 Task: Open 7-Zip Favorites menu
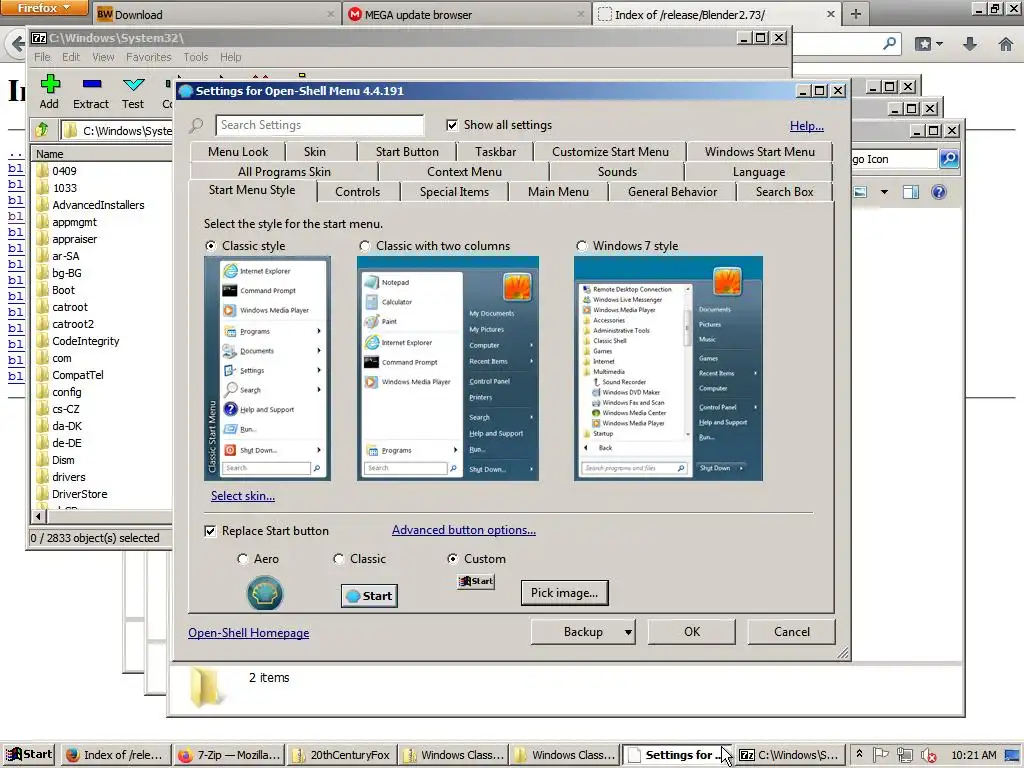coord(148,57)
